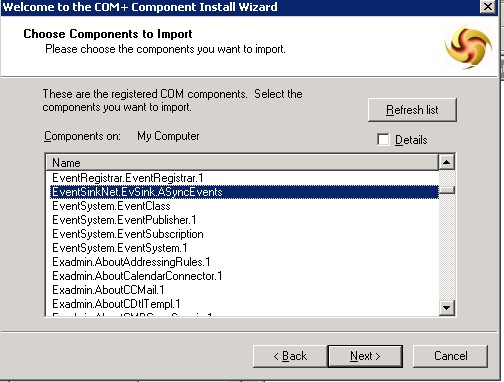Screen dimensions: 504x382
Task: Return with the Back button
Action: (290, 356)
